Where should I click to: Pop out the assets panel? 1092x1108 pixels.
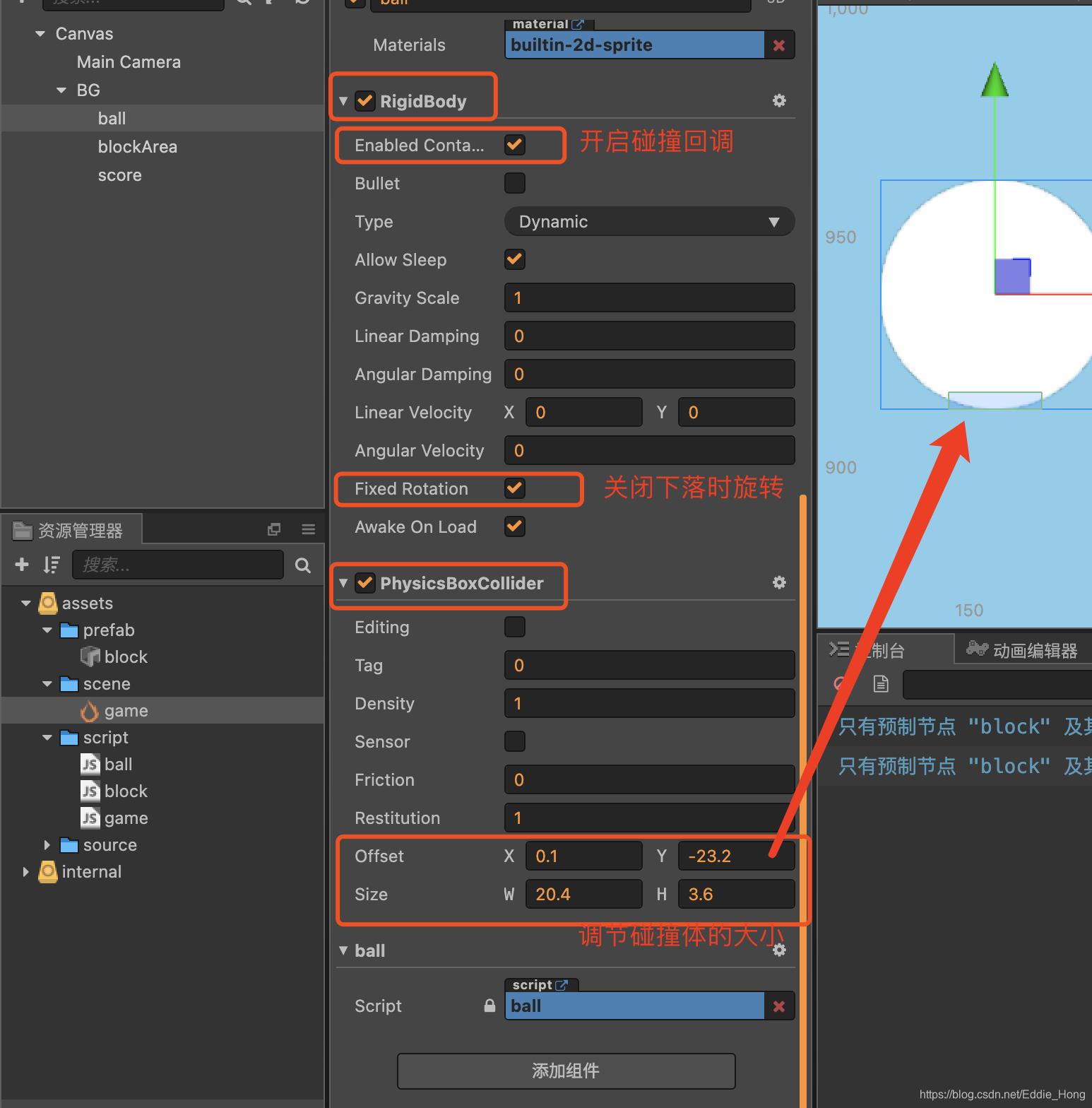(274, 529)
